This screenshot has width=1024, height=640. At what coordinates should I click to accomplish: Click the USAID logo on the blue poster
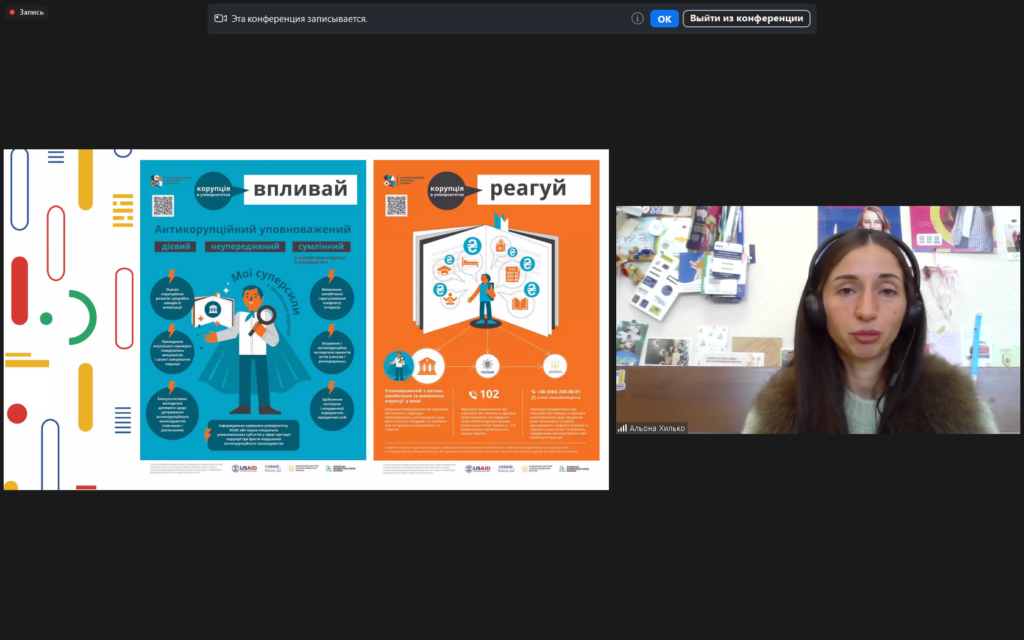click(244, 468)
